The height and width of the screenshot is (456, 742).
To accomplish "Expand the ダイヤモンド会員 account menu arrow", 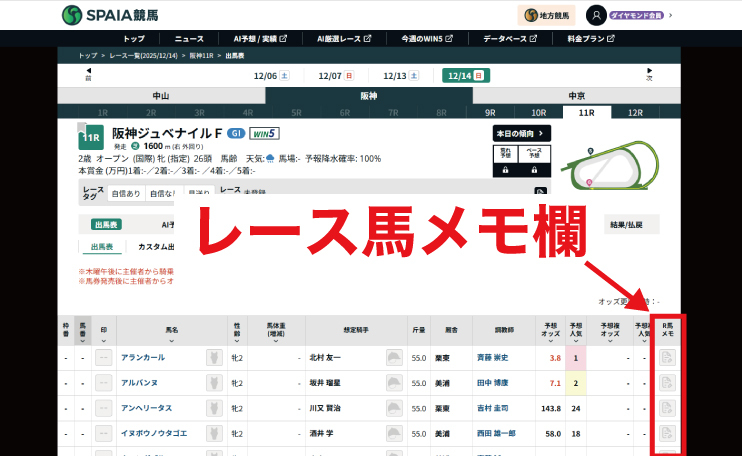I will pyautogui.click(x=671, y=15).
